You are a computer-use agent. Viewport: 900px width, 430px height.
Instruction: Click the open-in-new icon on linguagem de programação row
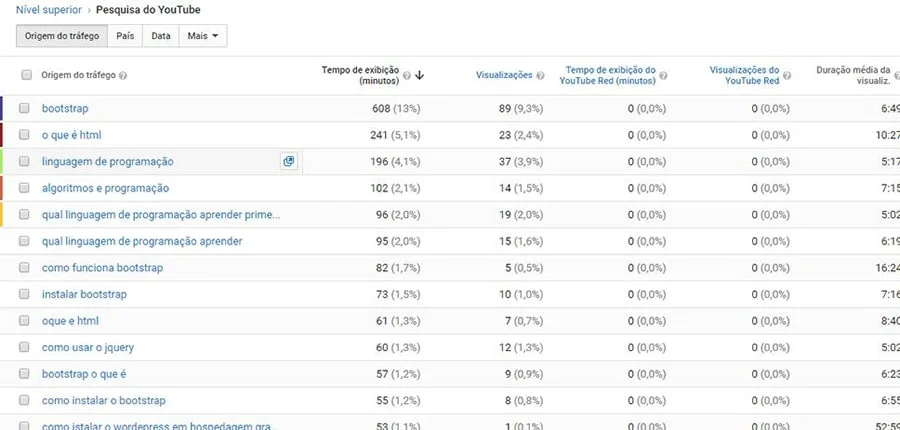point(288,161)
